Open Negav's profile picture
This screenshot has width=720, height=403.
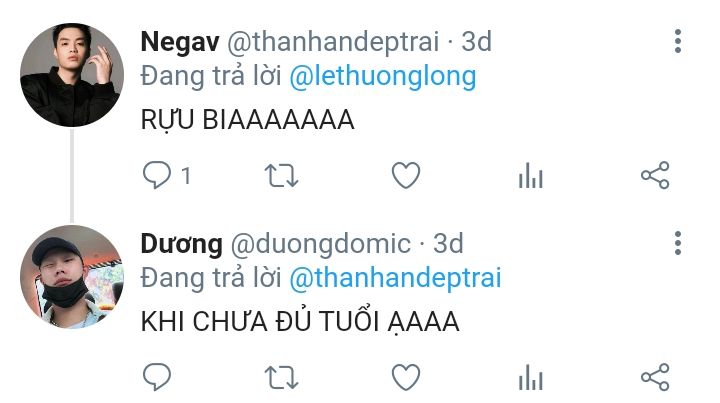(72, 75)
